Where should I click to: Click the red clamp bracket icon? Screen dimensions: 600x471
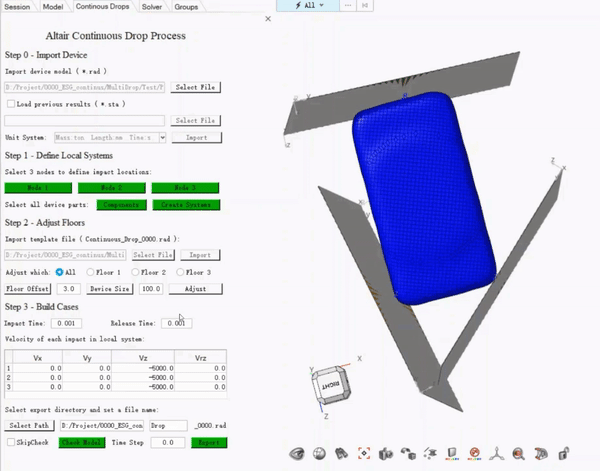pyautogui.click(x=541, y=454)
